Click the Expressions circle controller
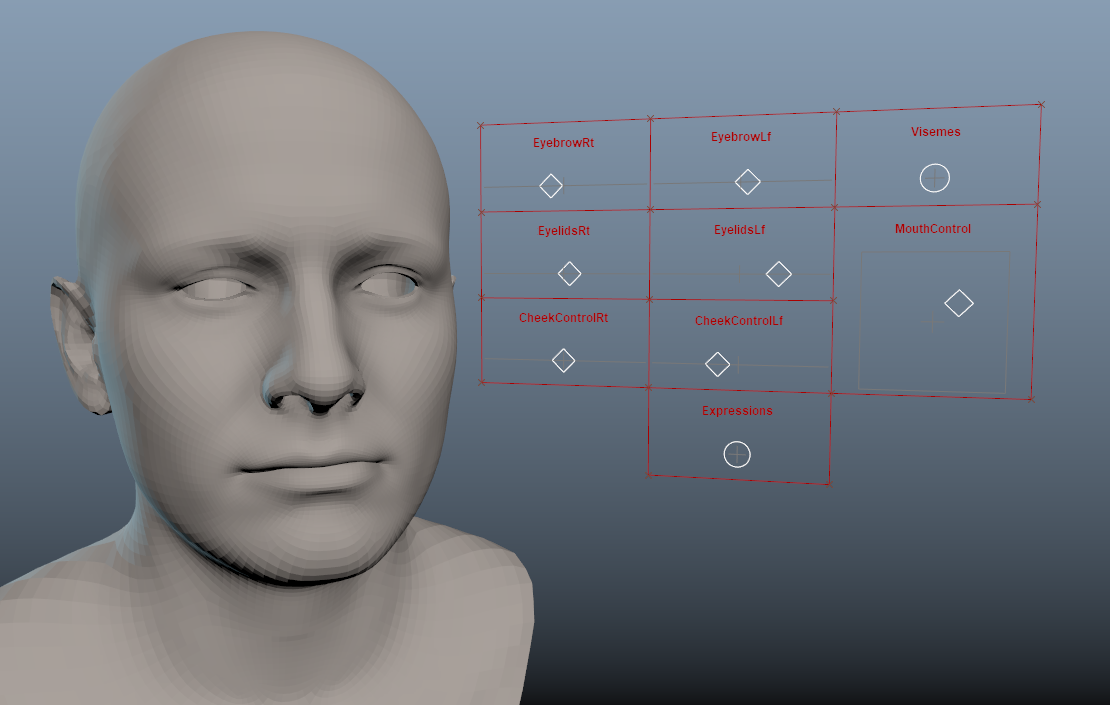 click(738, 453)
